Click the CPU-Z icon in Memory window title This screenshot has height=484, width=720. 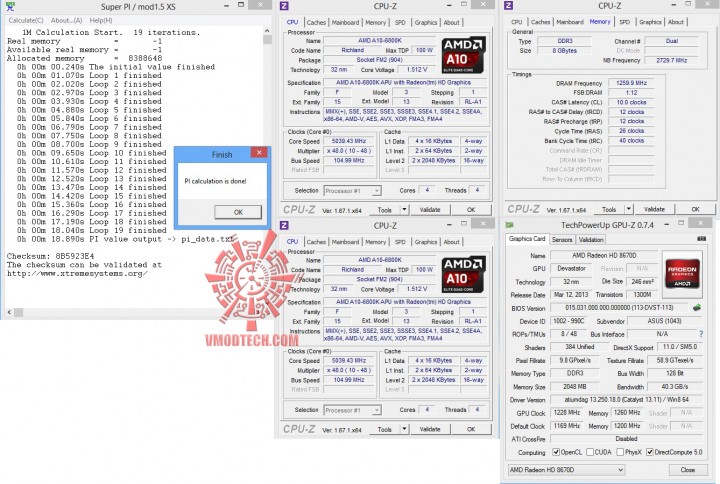click(x=508, y=6)
